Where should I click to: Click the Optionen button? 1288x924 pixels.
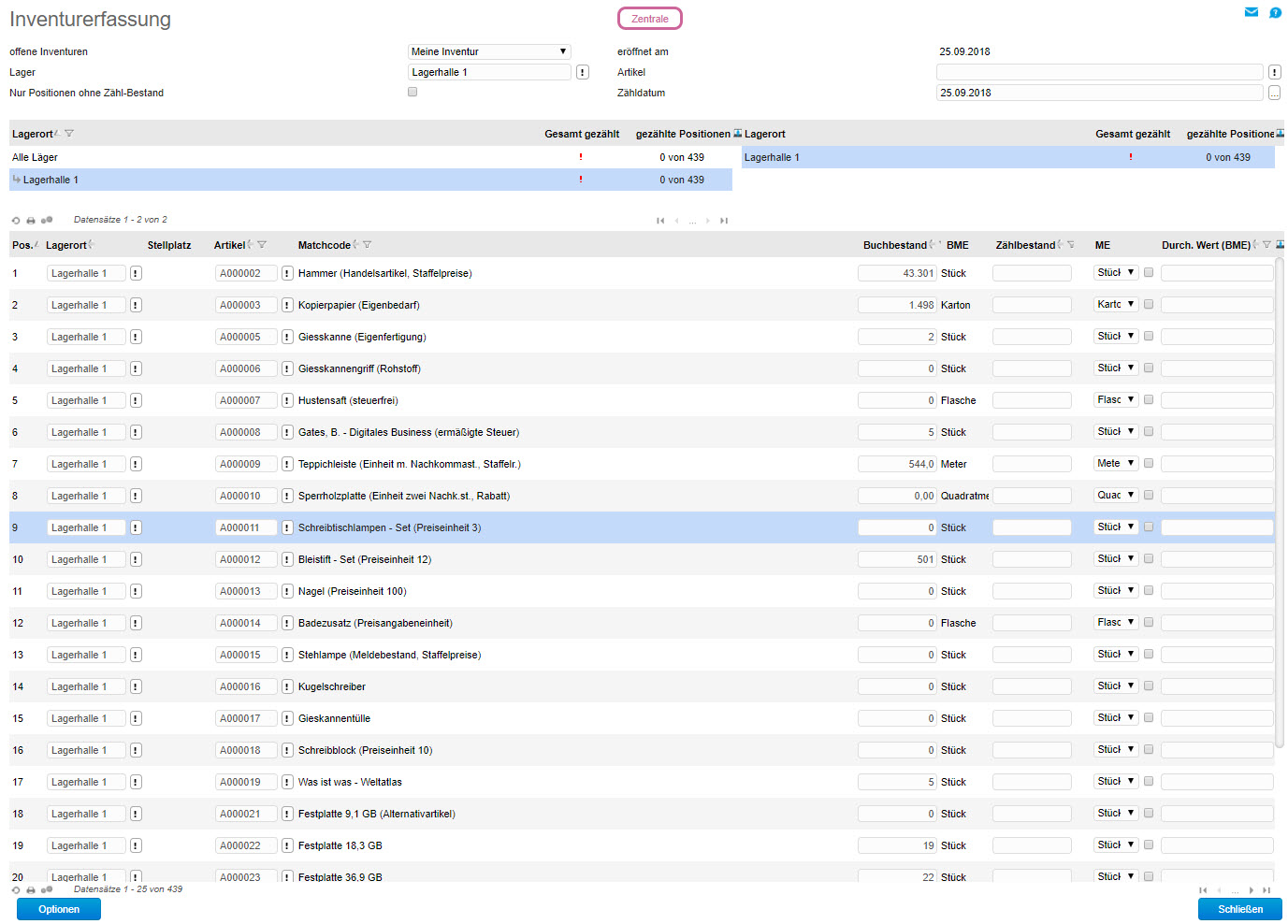click(59, 909)
